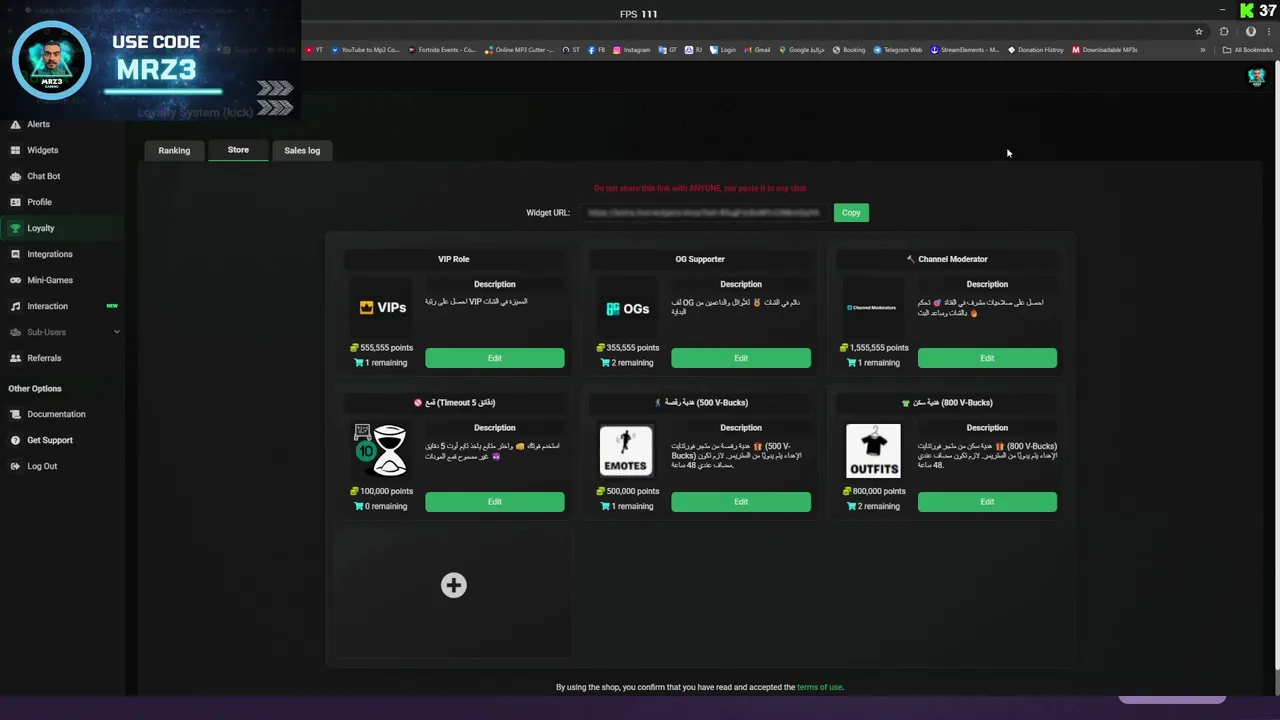
Task: Edit the 500 V-Bucks emote gift
Action: point(741,502)
